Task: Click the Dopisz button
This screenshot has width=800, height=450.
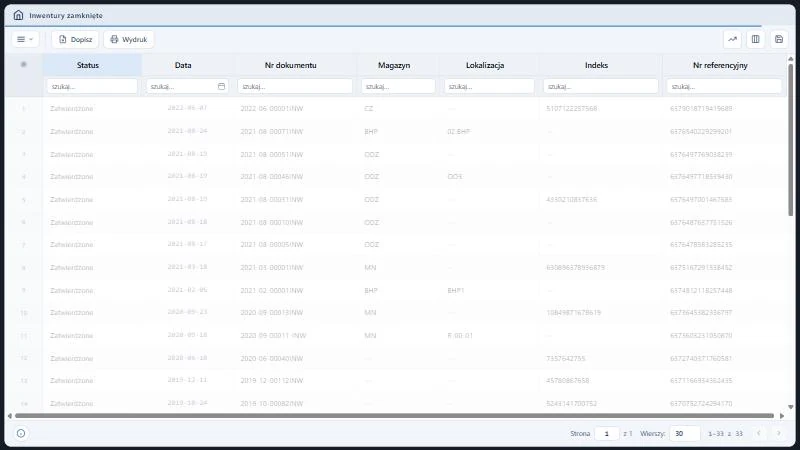Action: pos(75,39)
